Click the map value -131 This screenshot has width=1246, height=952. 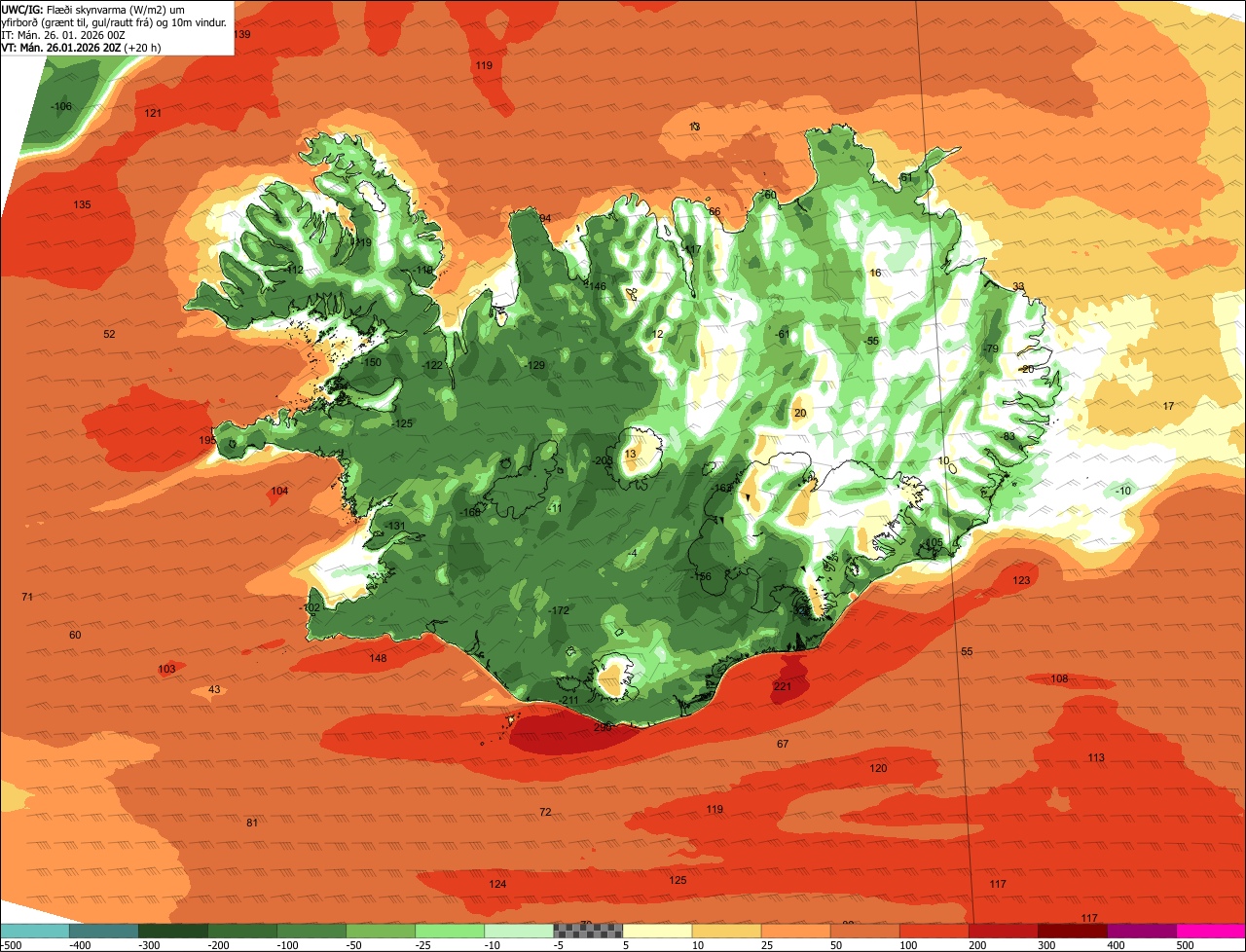coord(395,526)
